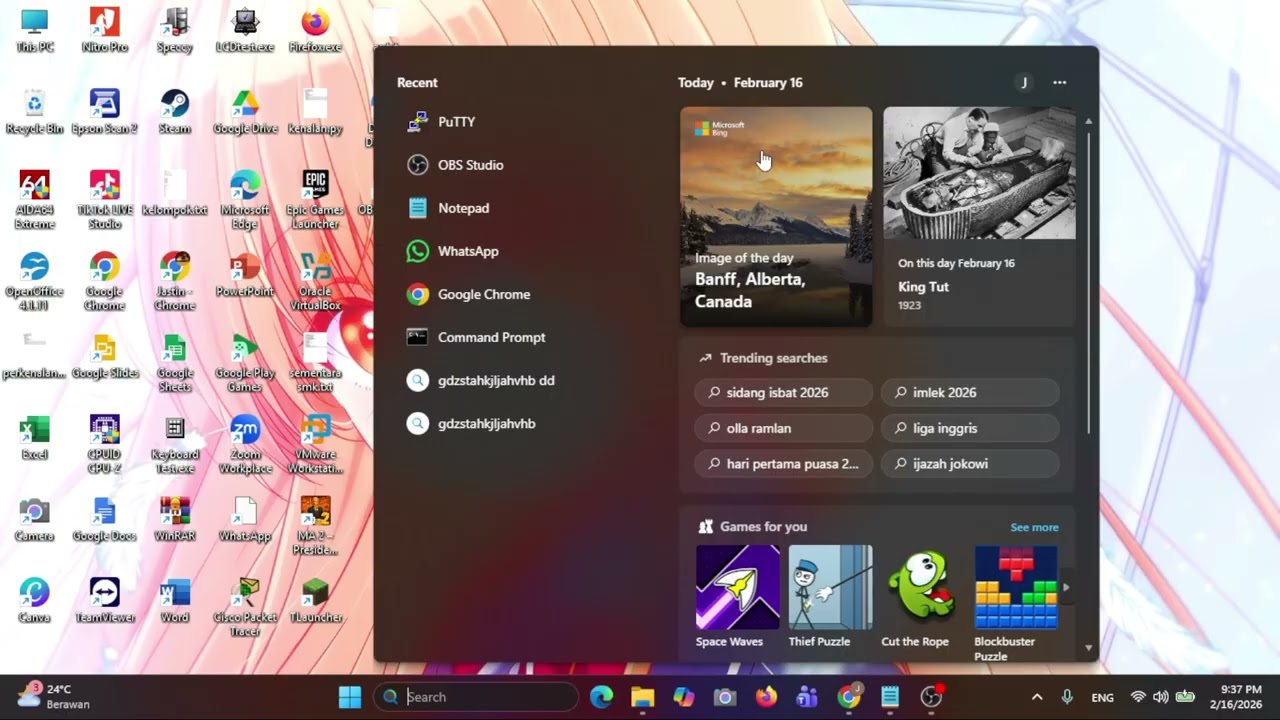Open Microsoft Teams from the taskbar
1280x720 pixels.
pyautogui.click(x=807, y=697)
